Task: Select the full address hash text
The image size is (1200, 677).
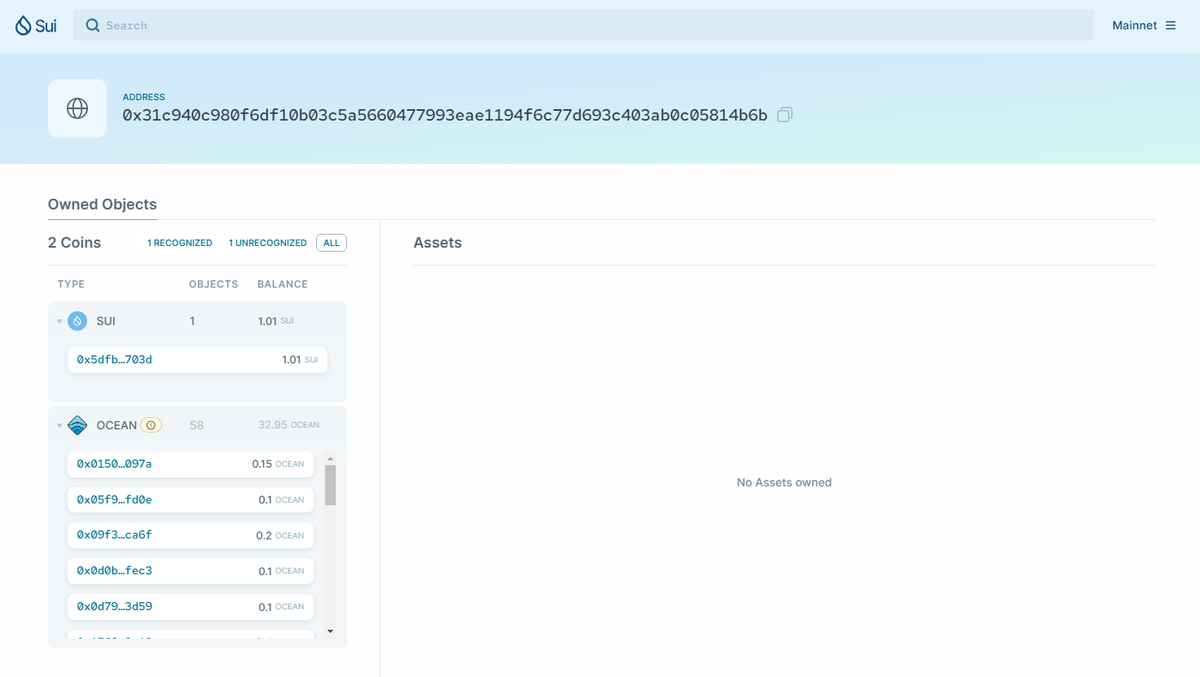Action: (x=445, y=115)
